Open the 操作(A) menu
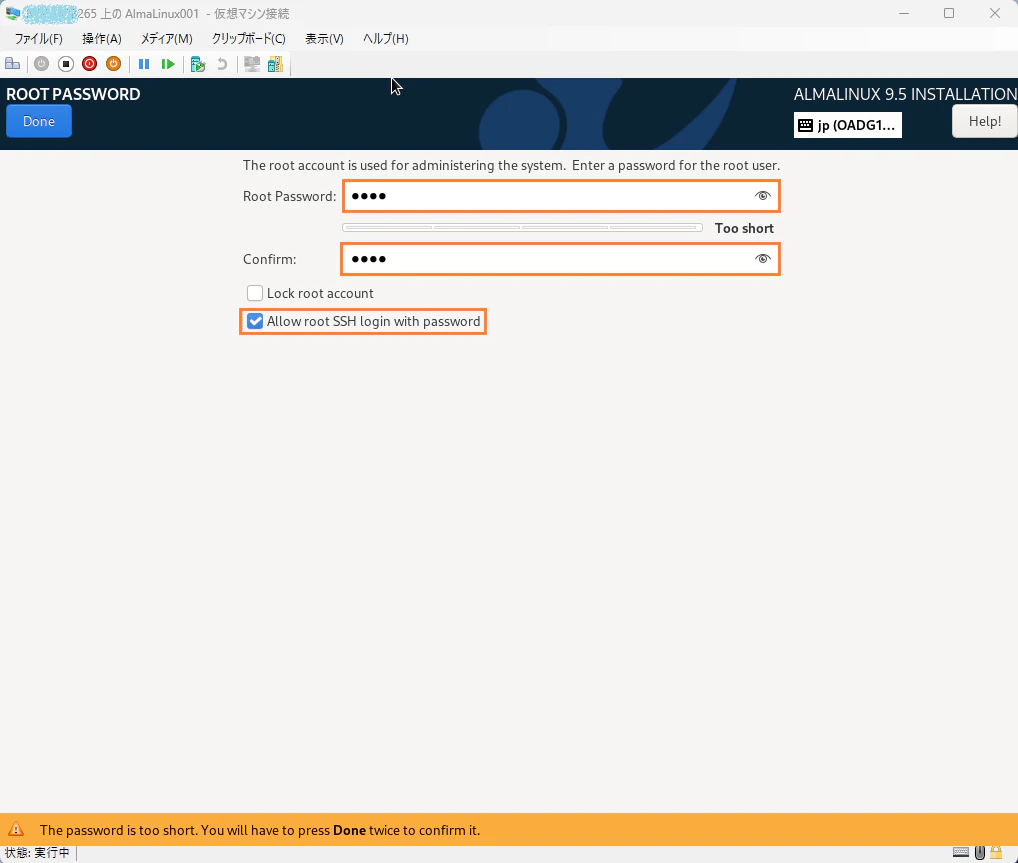 [x=102, y=38]
